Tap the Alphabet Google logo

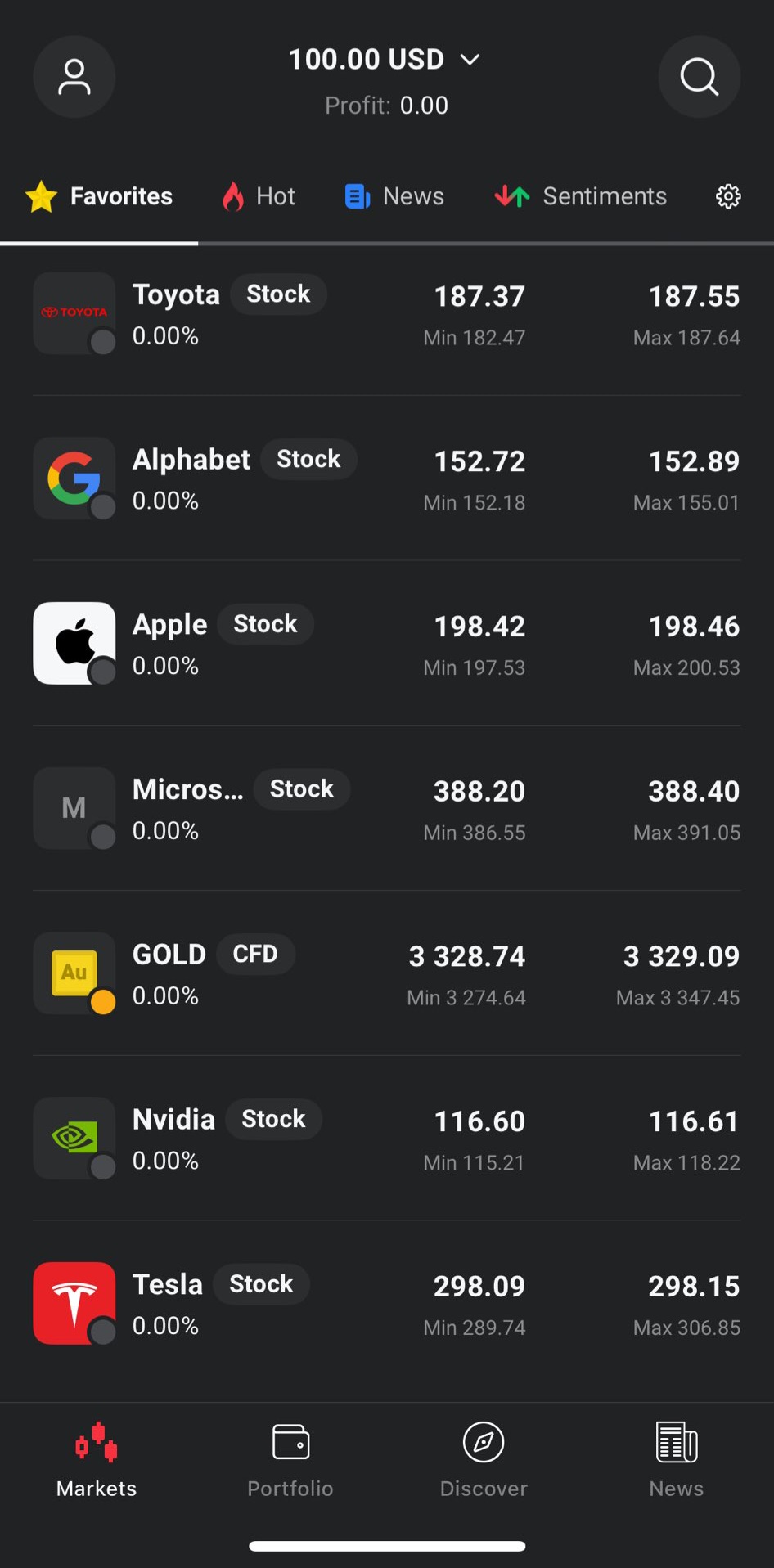coord(74,478)
